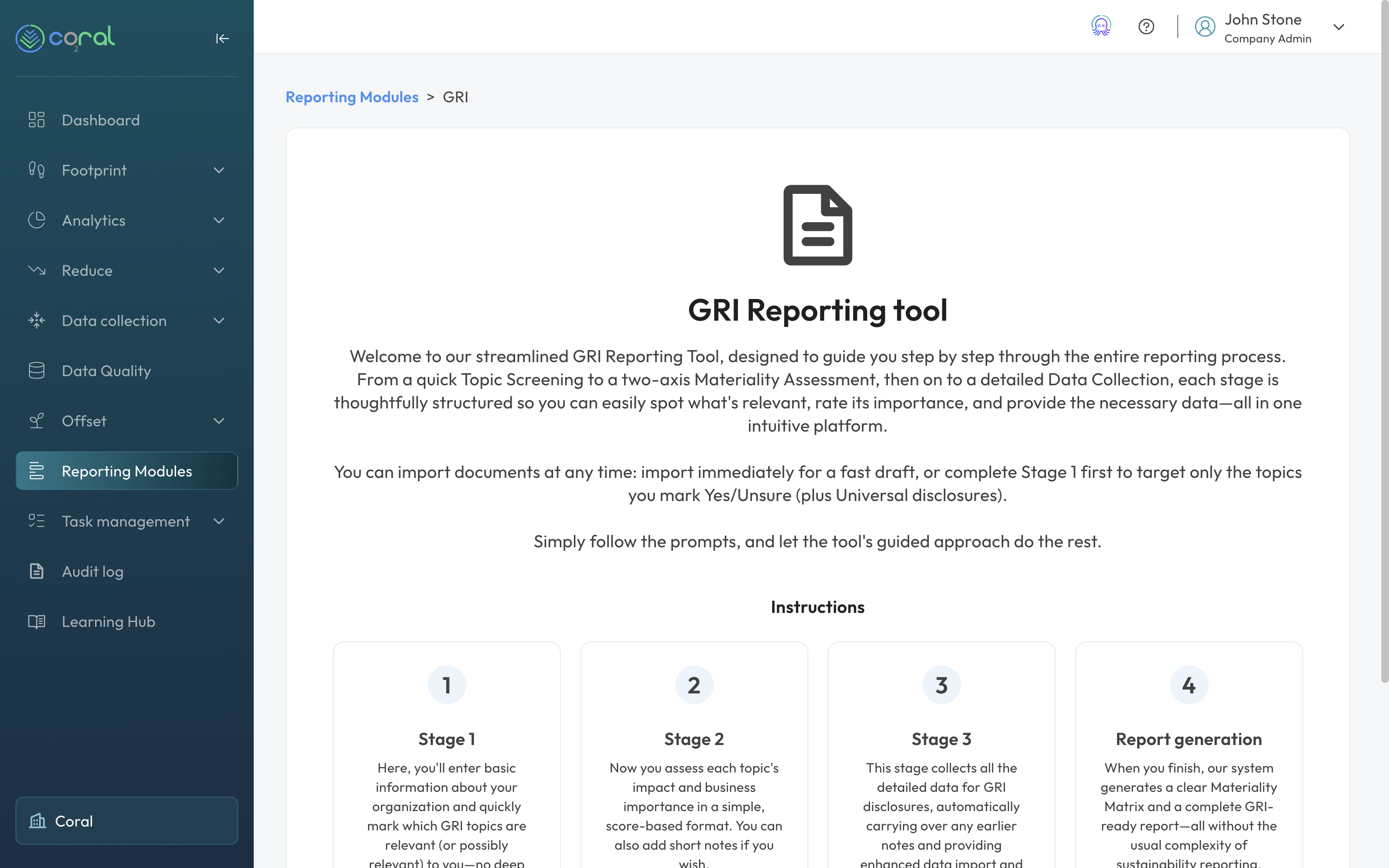Click the Stage 2 card heading
This screenshot has width=1389, height=868.
tap(694, 739)
